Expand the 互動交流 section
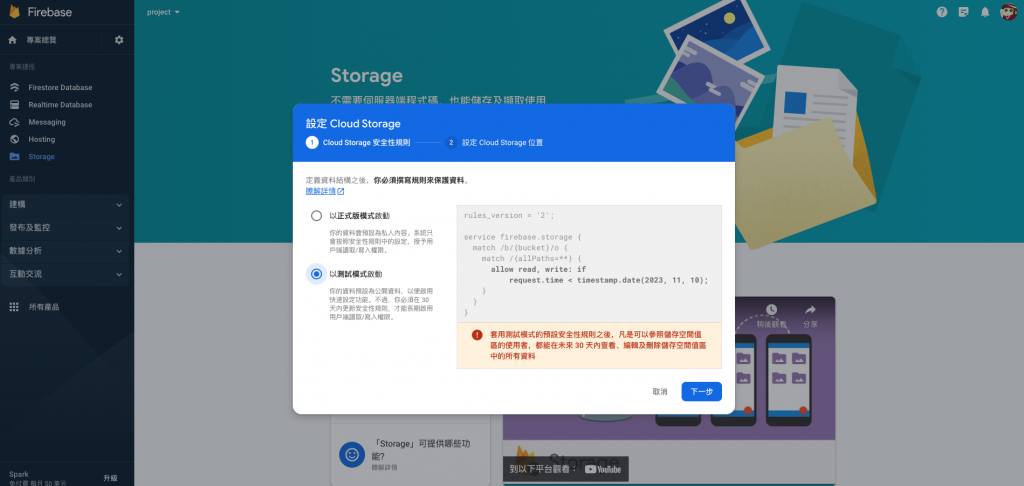The width and height of the screenshot is (1024, 486). 65,274
